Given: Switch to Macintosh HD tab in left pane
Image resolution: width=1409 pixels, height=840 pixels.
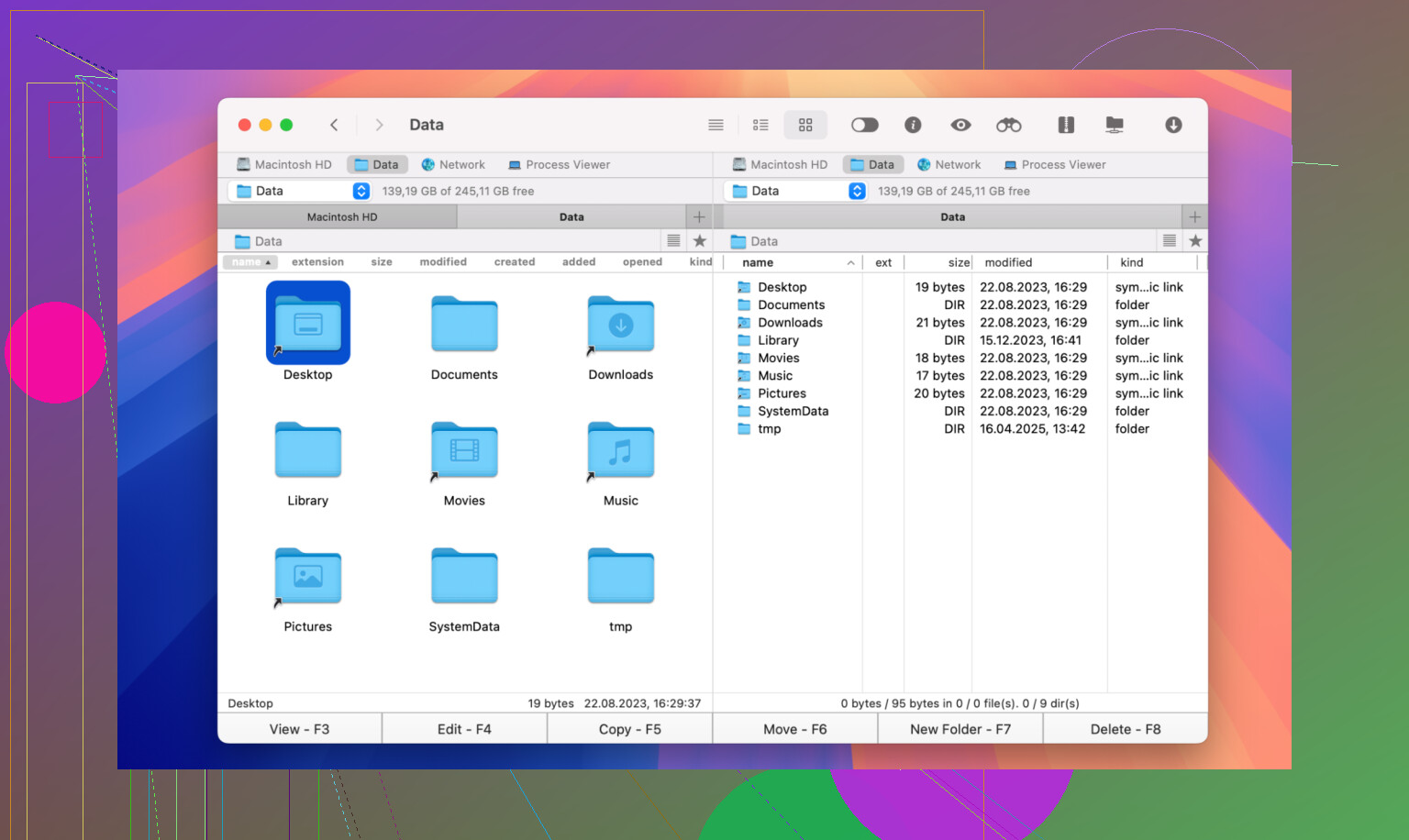Looking at the screenshot, I should pos(341,217).
